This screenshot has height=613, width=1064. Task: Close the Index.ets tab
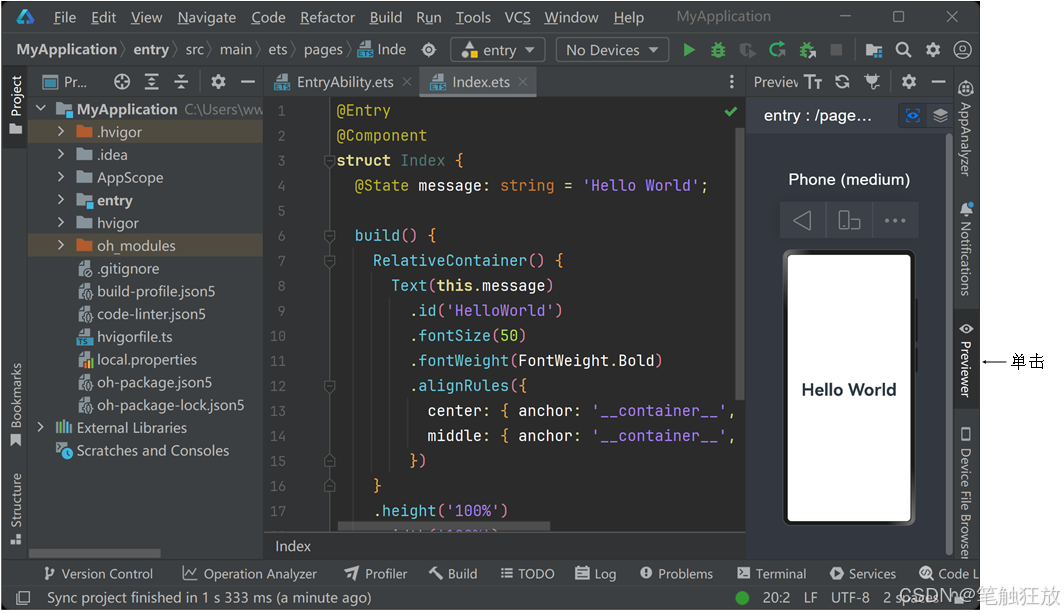[x=522, y=81]
